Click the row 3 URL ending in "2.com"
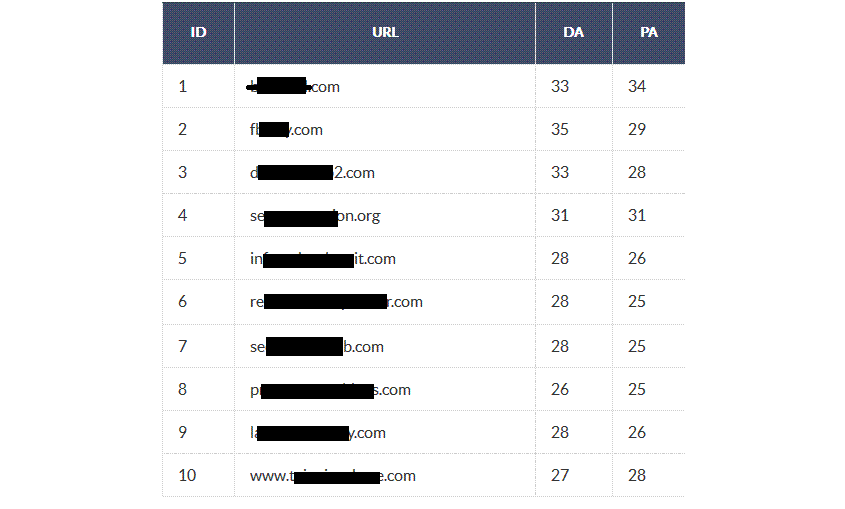The width and height of the screenshot is (845, 509). point(312,173)
